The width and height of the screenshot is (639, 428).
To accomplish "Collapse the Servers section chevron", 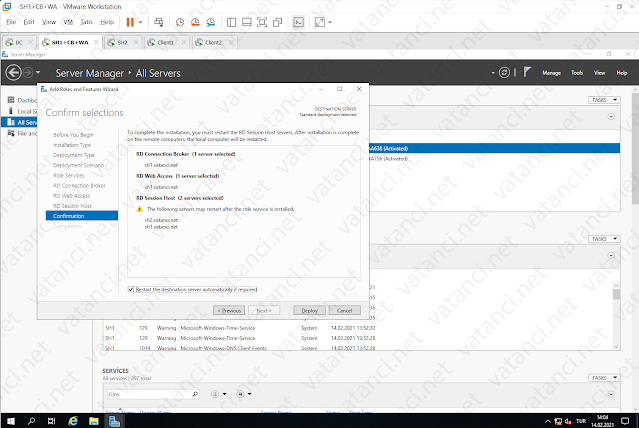I will pyautogui.click(x=611, y=117).
